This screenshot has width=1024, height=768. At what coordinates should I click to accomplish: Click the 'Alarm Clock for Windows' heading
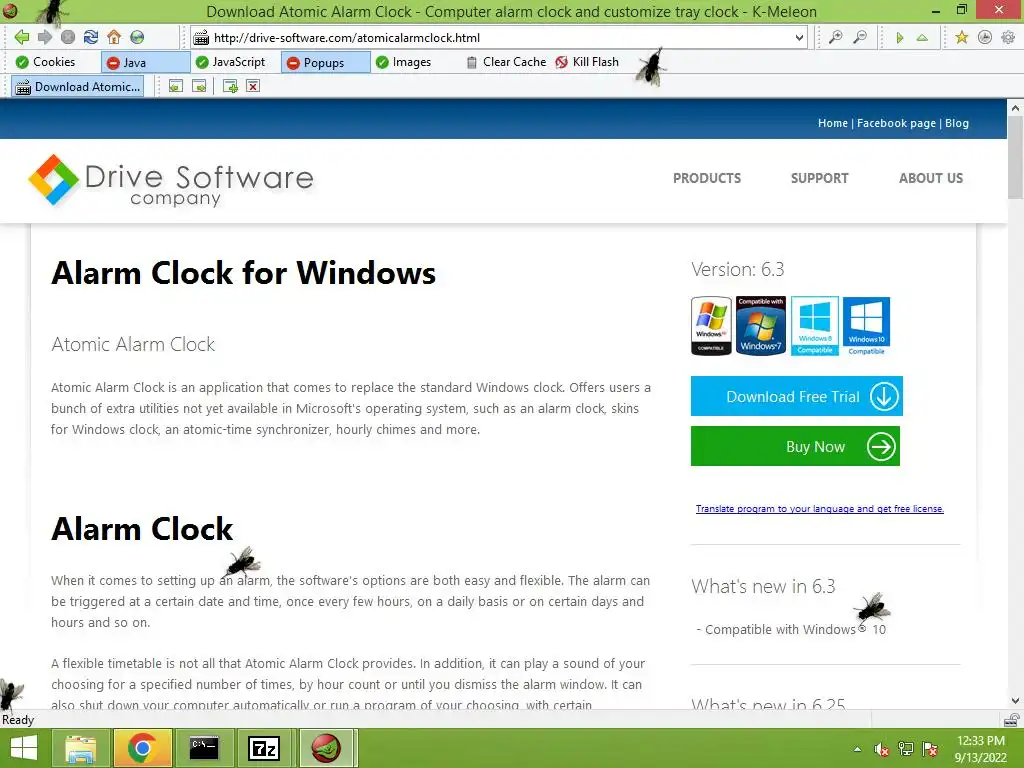coord(244,273)
